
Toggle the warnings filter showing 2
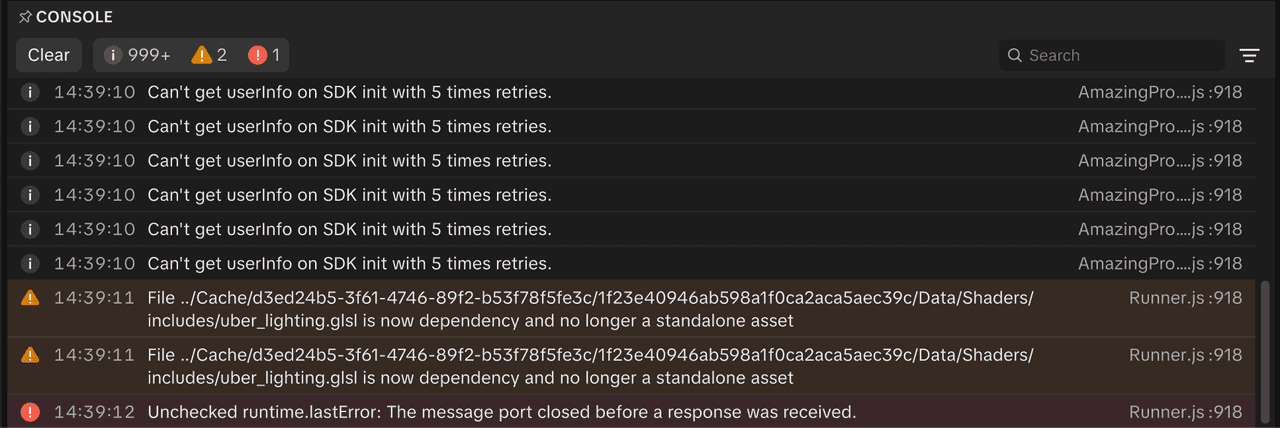(210, 55)
